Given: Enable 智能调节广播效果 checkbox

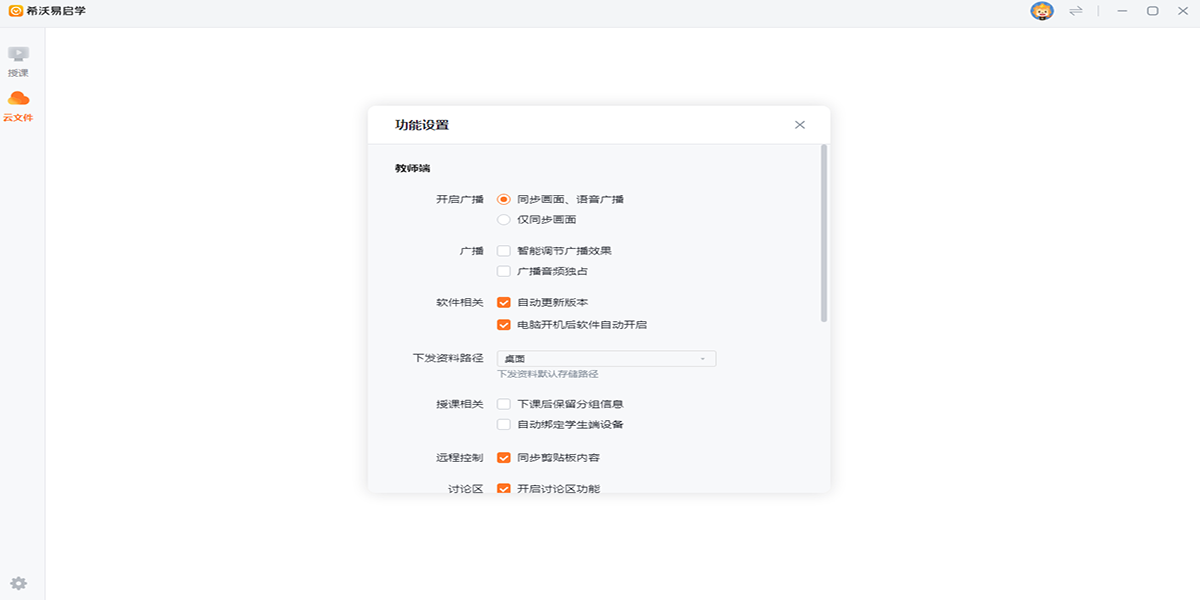Looking at the screenshot, I should pyautogui.click(x=504, y=251).
